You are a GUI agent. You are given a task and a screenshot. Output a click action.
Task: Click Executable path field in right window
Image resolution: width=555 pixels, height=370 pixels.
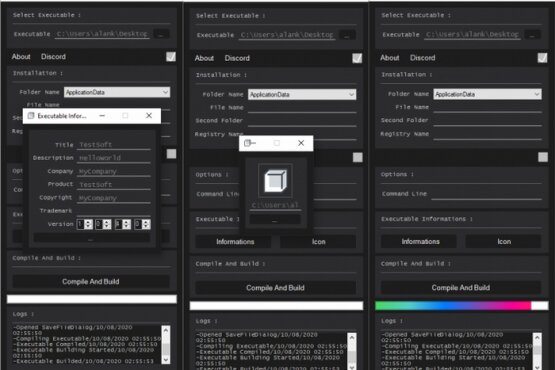click(473, 35)
